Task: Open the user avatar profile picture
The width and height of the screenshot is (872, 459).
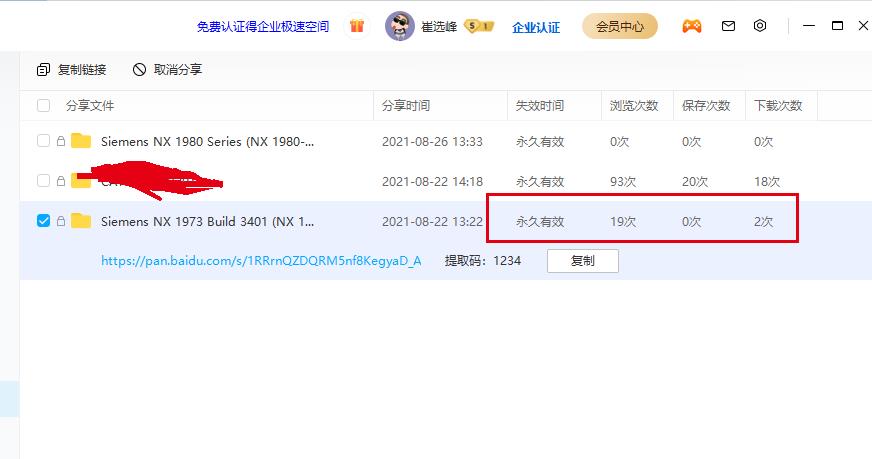Action: (399, 26)
